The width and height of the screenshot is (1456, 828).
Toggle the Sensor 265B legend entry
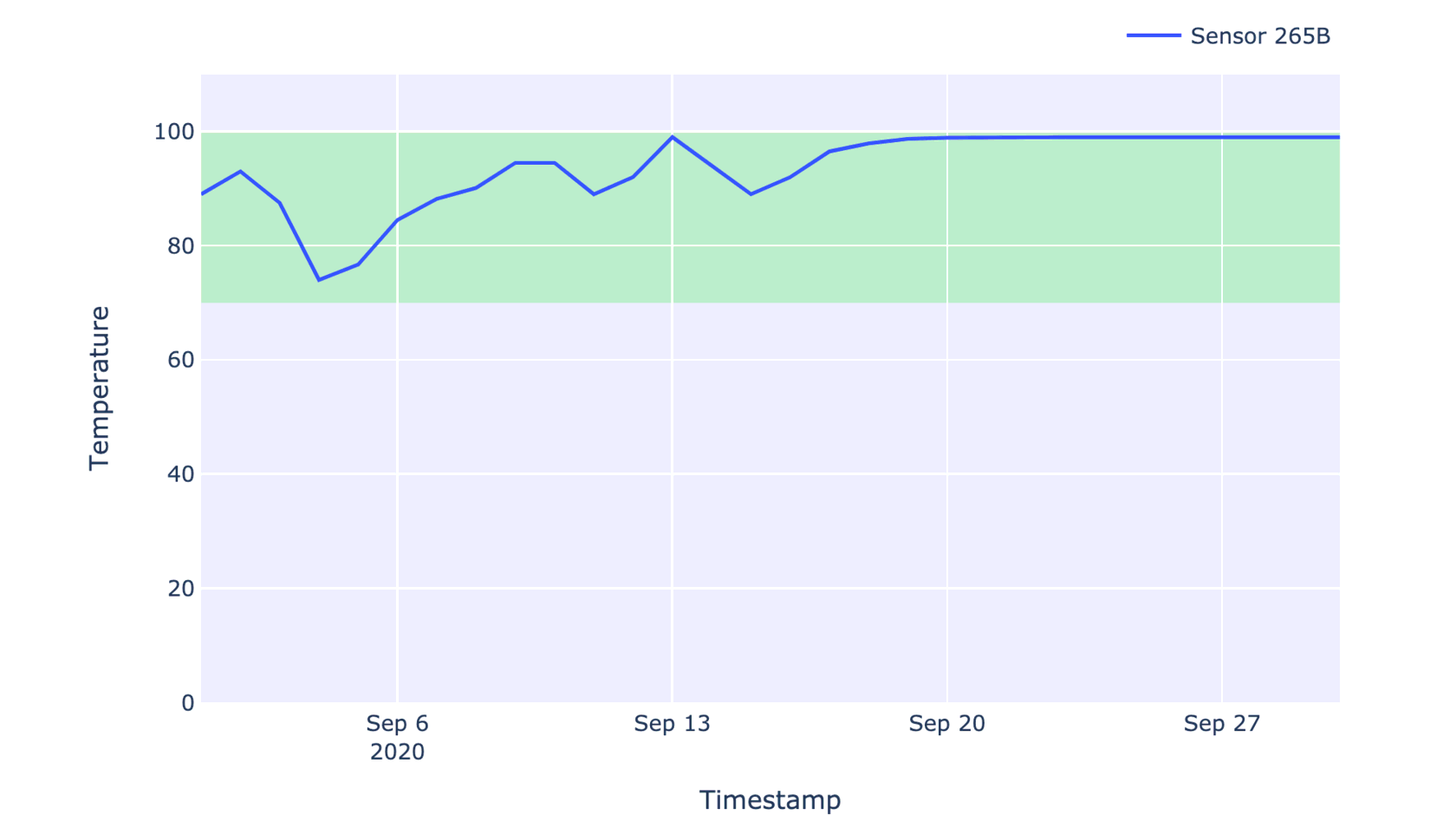[x=1259, y=36]
